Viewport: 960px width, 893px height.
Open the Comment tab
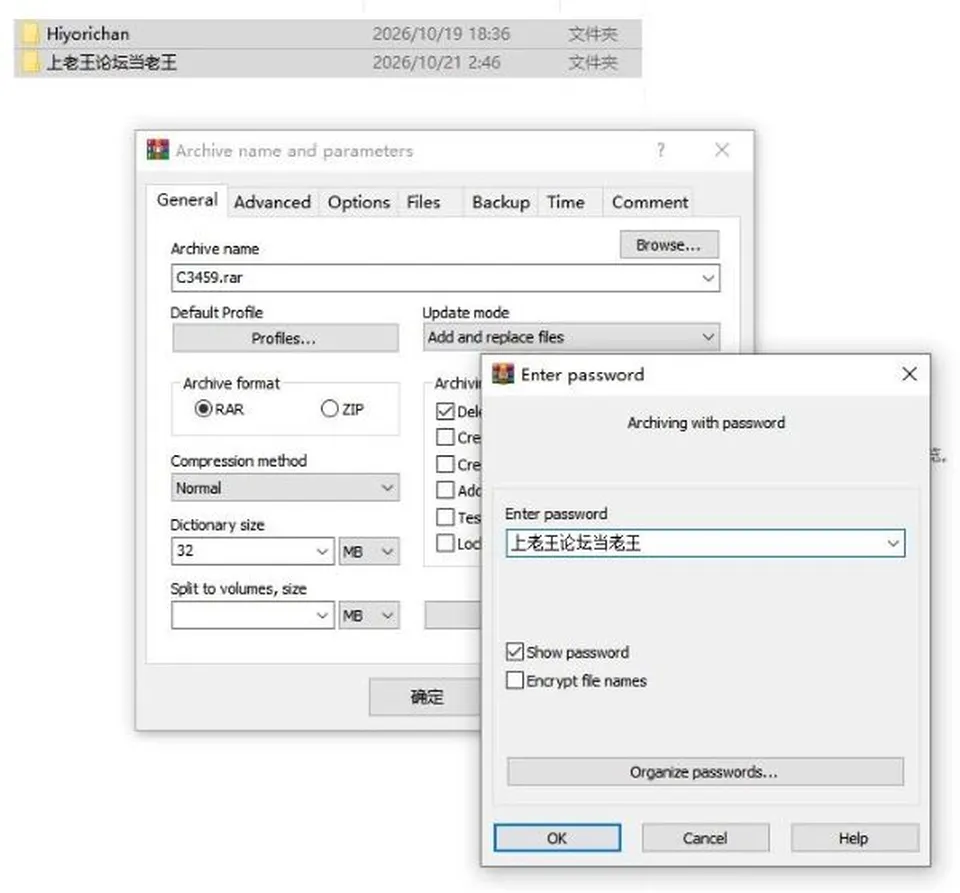click(650, 202)
